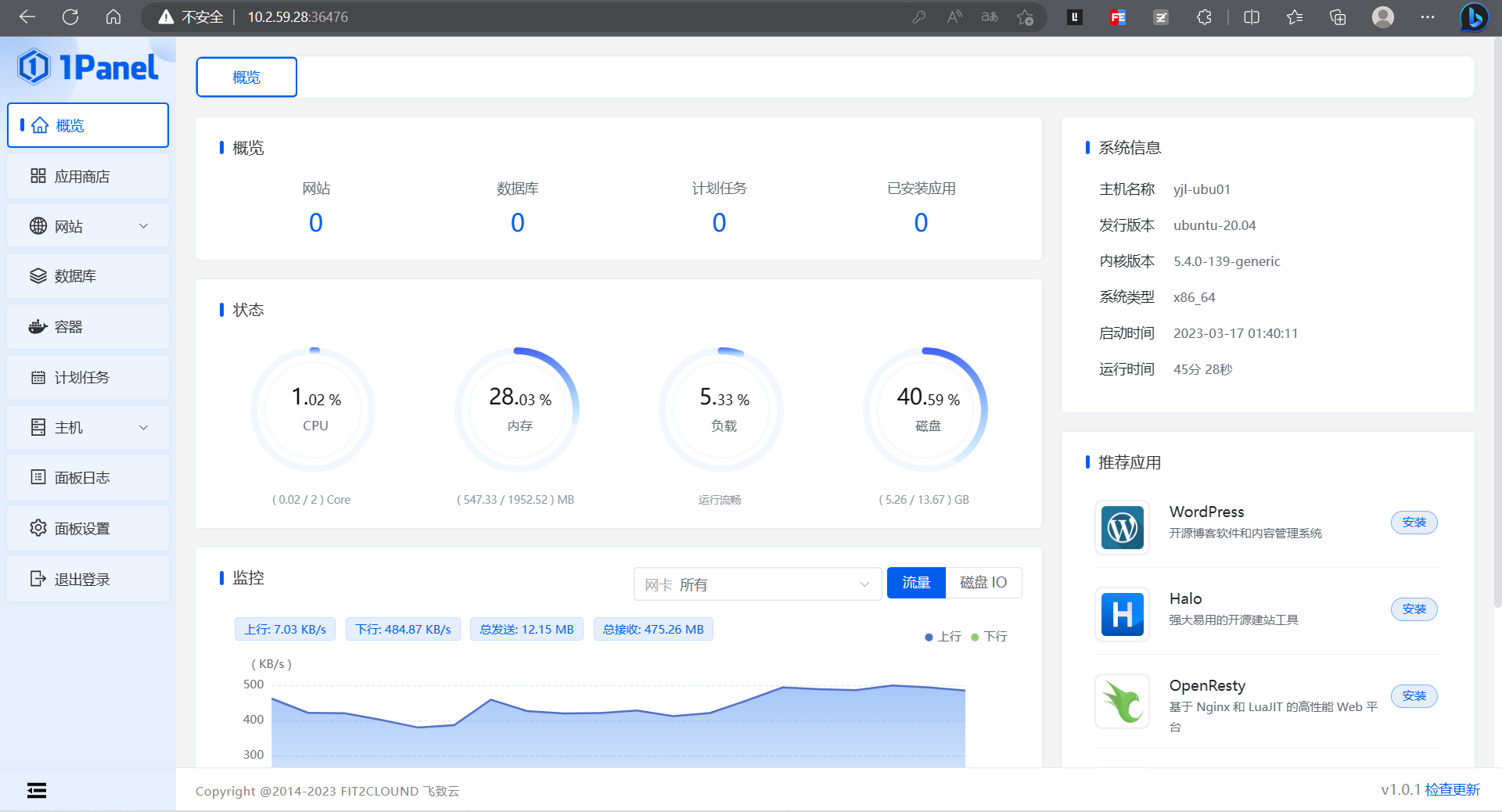Click the WordPress app logo
1502x812 pixels.
1123,527
